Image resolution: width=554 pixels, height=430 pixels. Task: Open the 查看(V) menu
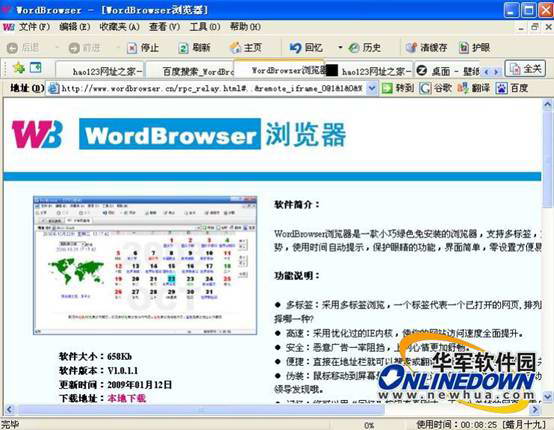(164, 27)
